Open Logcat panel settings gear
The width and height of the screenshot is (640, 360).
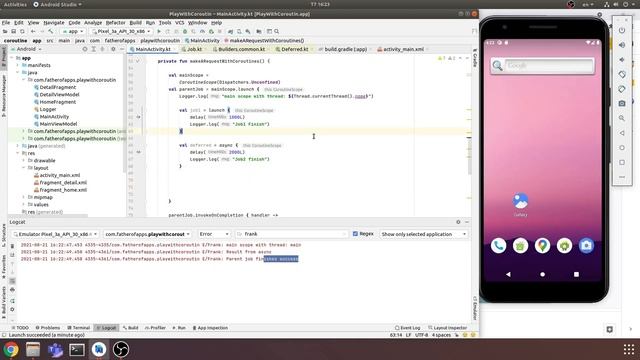point(458,222)
